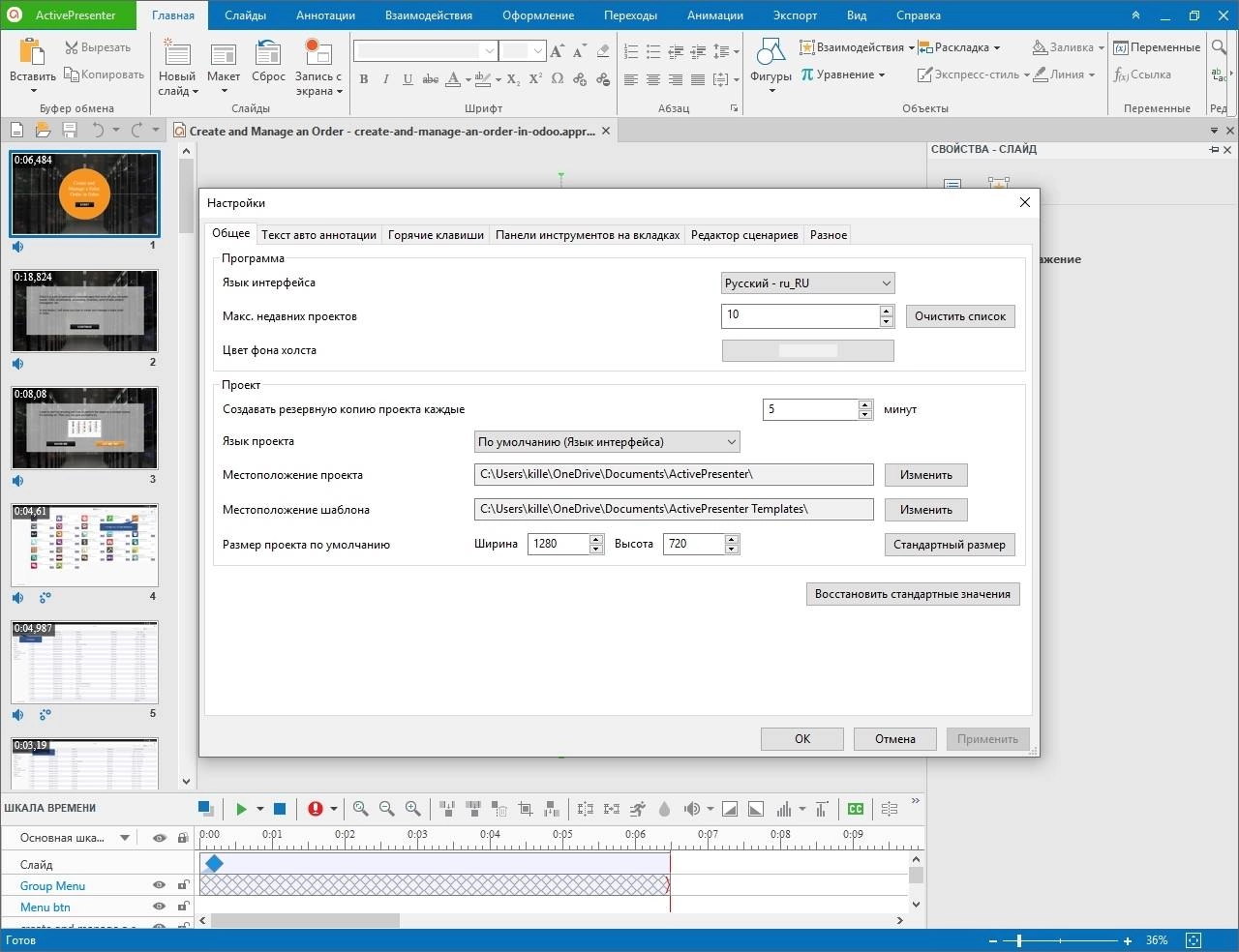Click the Вырезать (Cut) scissors icon

point(72,47)
